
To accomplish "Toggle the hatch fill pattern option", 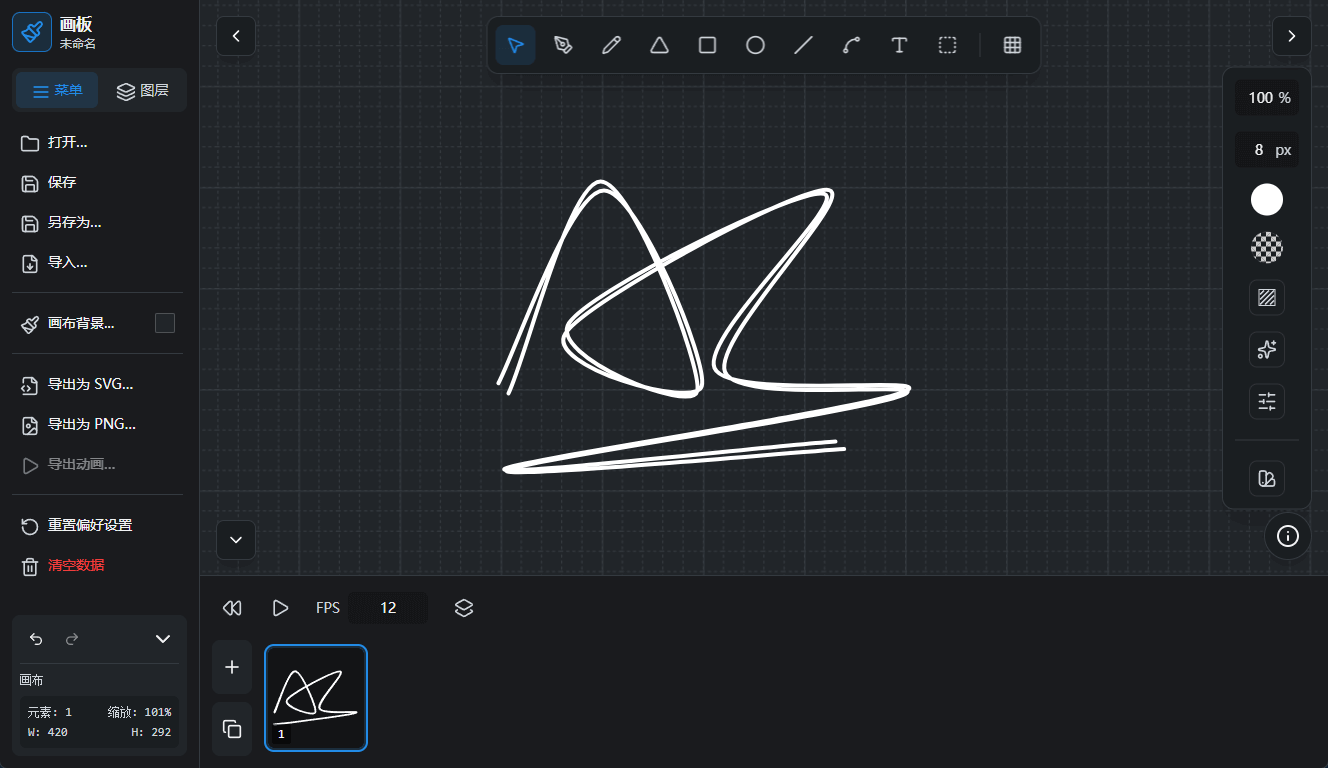I will [1267, 297].
